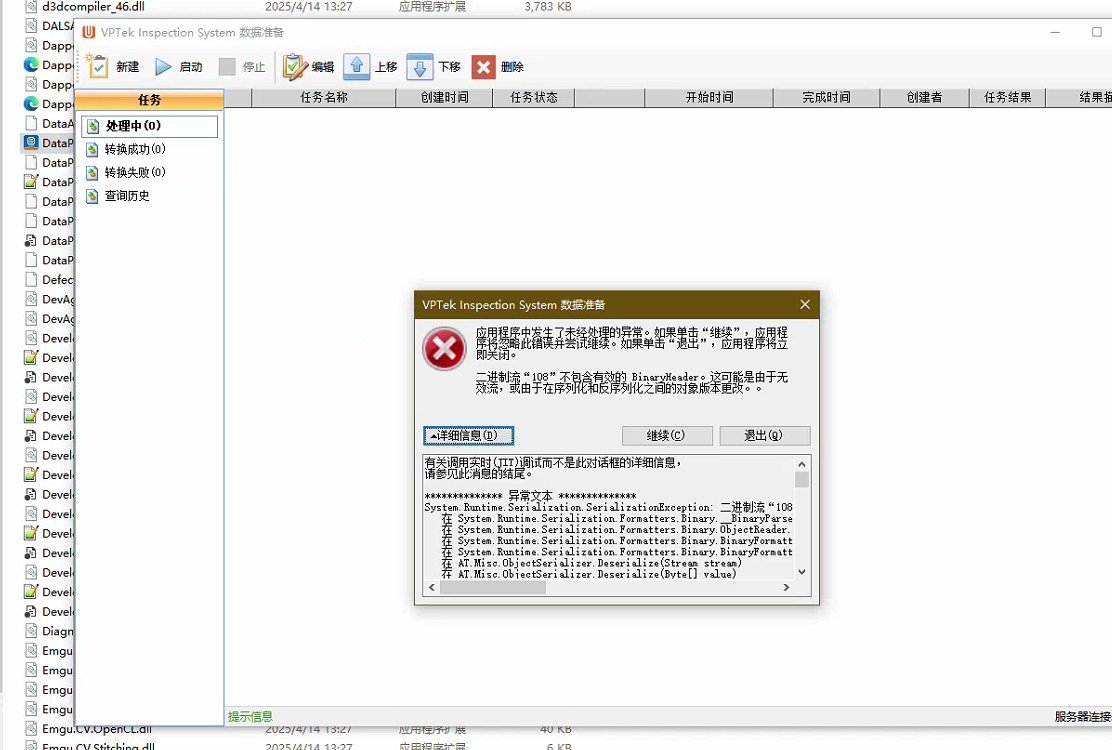
Task: Click the 3,783 KB size in Explorer
Action: pos(547,6)
